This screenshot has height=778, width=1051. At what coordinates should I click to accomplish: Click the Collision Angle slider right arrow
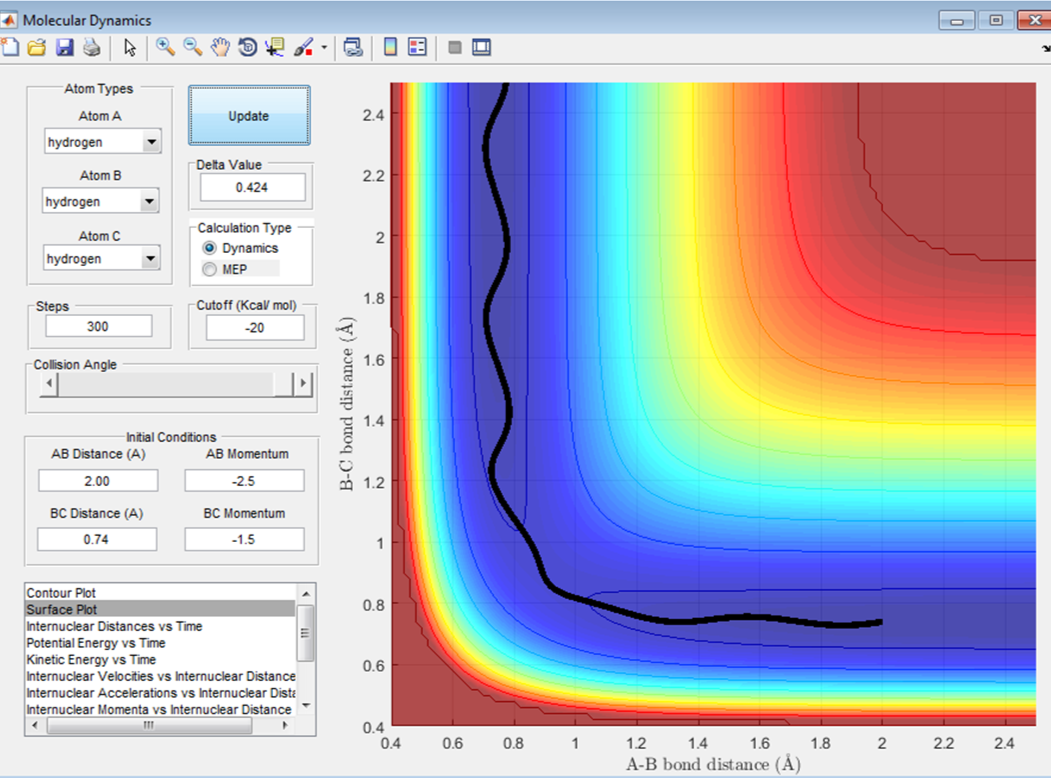[x=303, y=384]
